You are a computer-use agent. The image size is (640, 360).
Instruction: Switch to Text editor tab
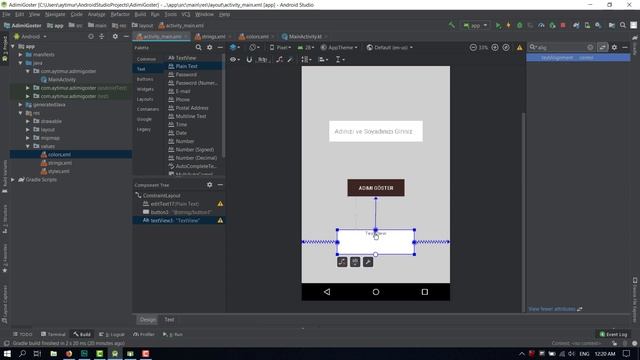pyautogui.click(x=169, y=320)
